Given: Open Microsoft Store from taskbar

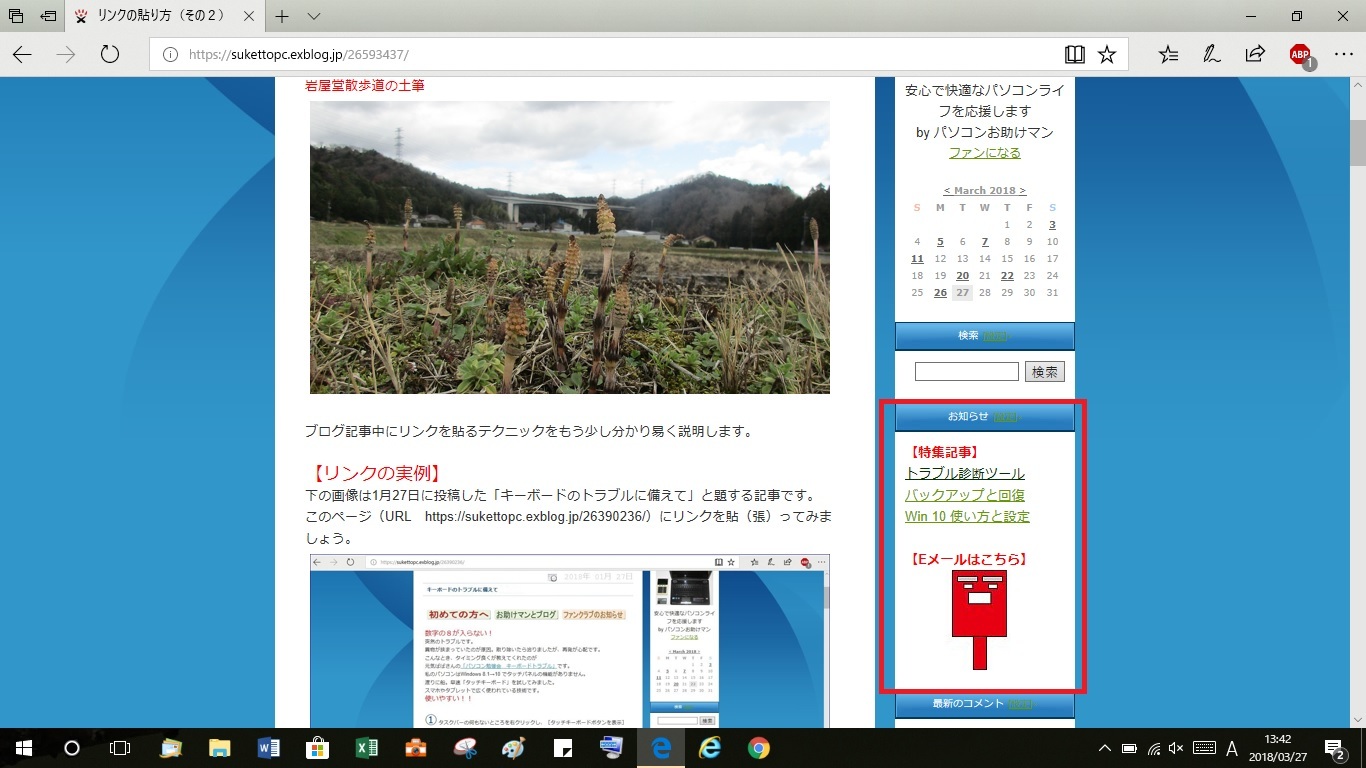Looking at the screenshot, I should click(318, 748).
